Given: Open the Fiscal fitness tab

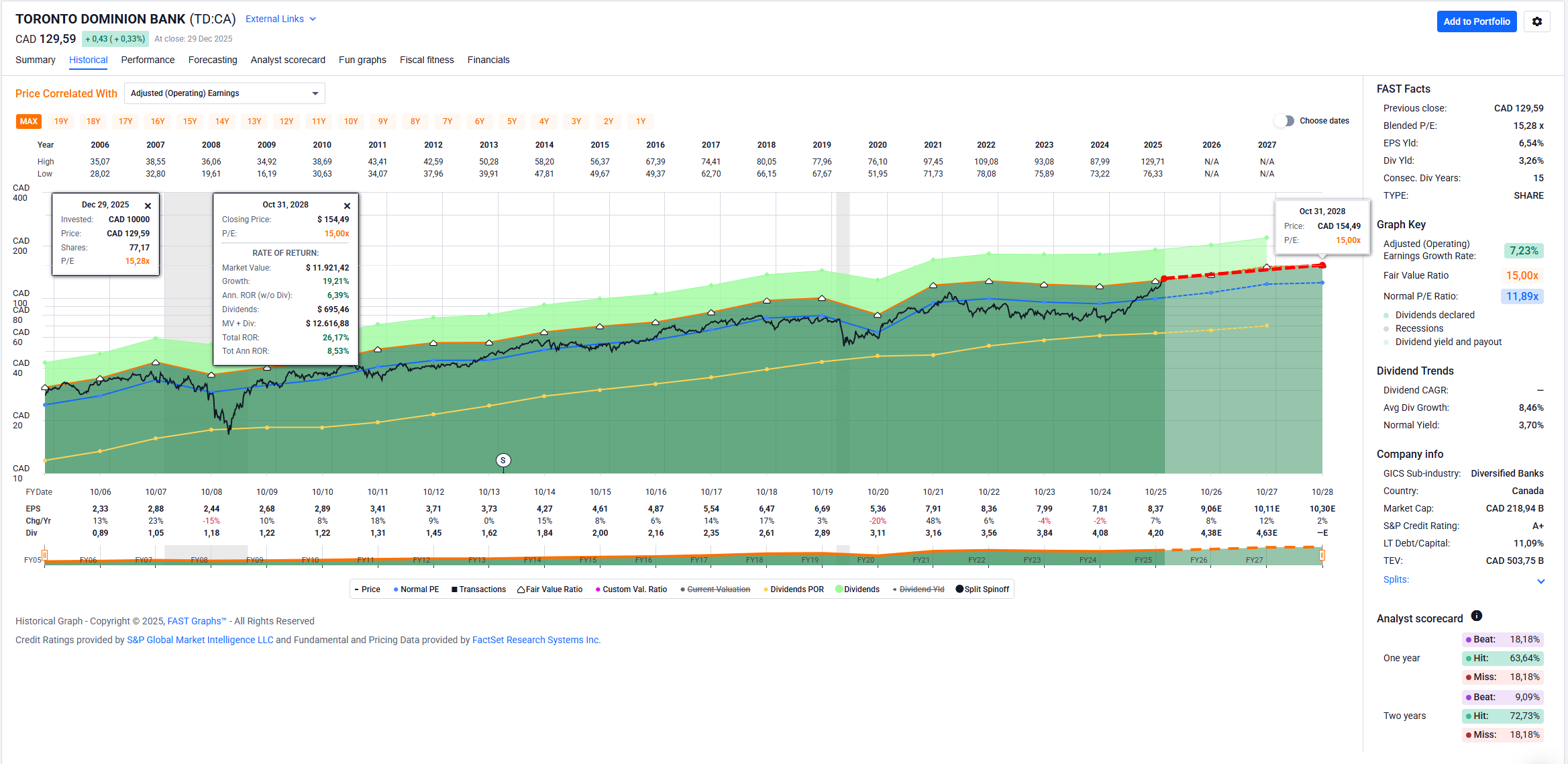Looking at the screenshot, I should tap(427, 60).
